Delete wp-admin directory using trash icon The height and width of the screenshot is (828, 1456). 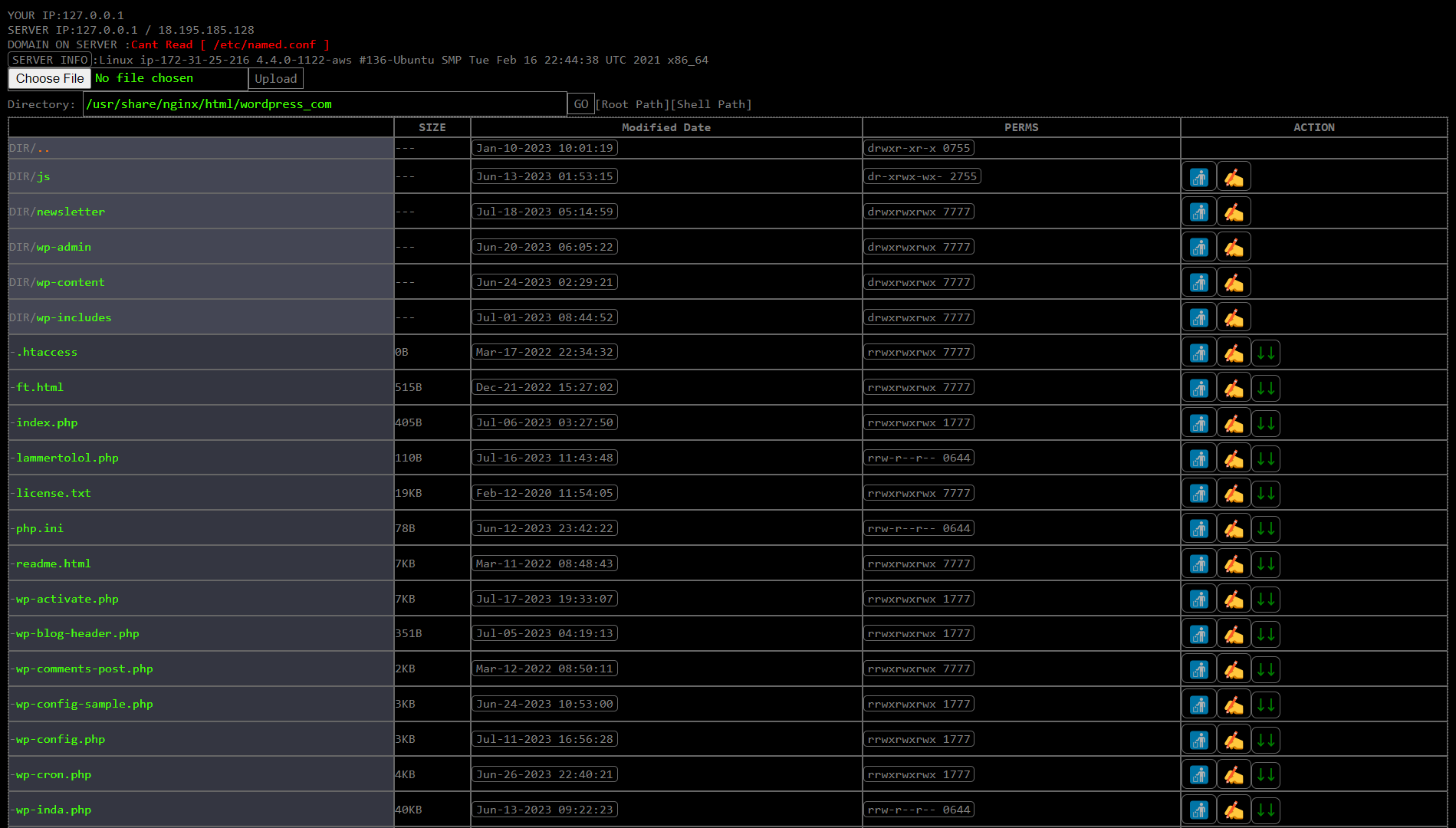coord(1198,248)
